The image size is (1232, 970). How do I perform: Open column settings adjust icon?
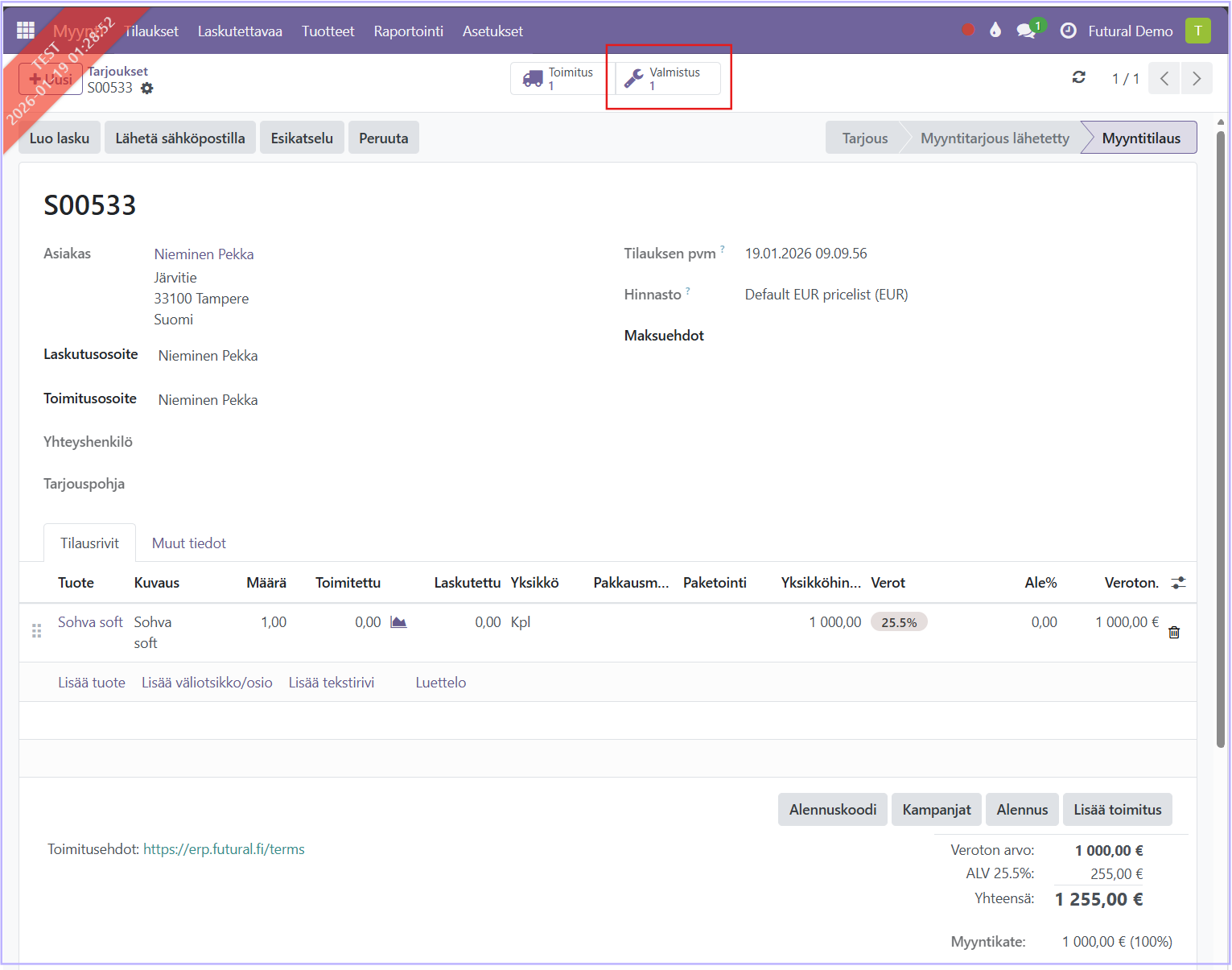[x=1178, y=583]
